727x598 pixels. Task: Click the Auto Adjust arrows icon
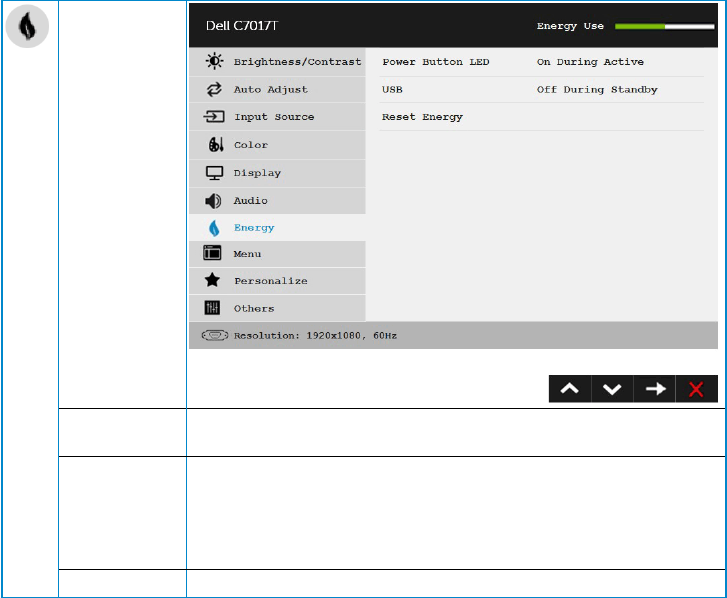(x=214, y=89)
